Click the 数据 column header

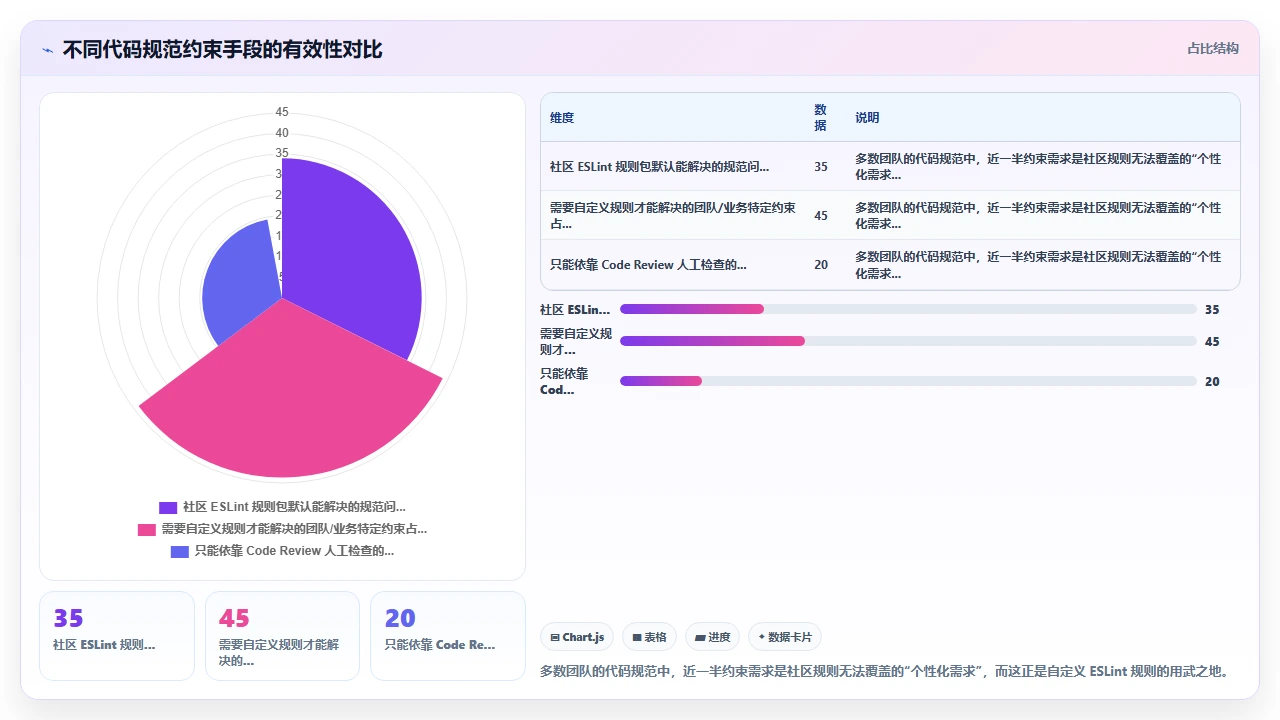click(821, 118)
